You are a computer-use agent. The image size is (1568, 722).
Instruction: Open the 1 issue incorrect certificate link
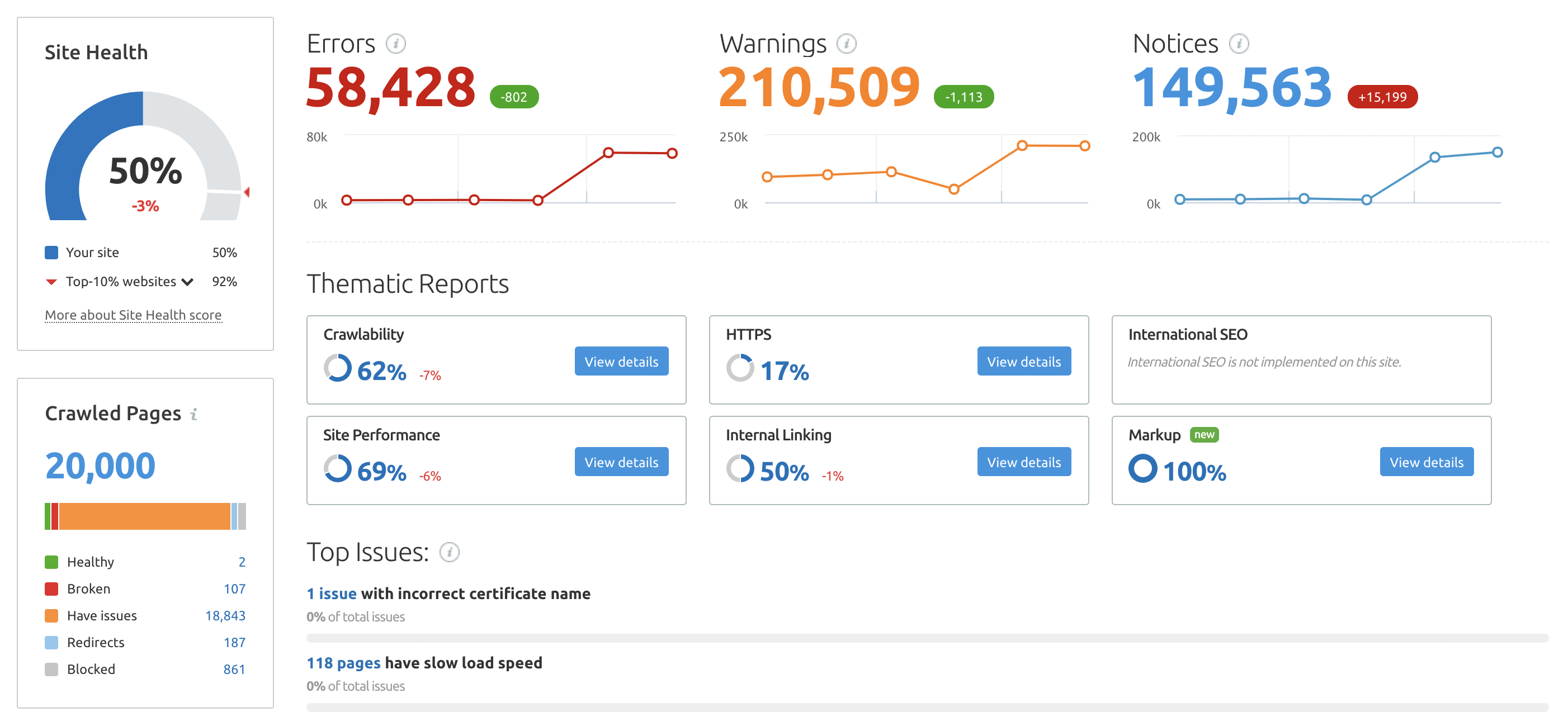pos(331,593)
